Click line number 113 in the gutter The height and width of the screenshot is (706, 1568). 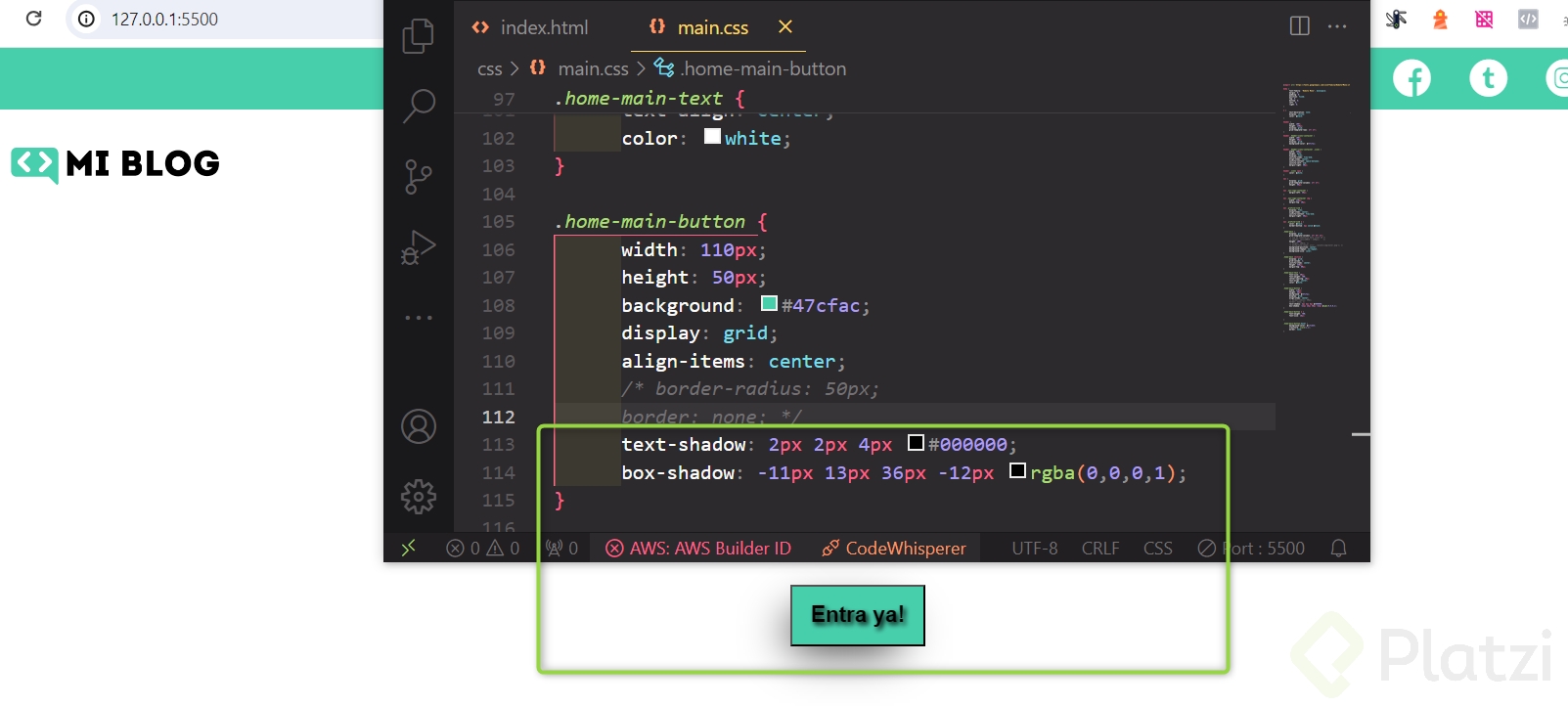point(498,445)
